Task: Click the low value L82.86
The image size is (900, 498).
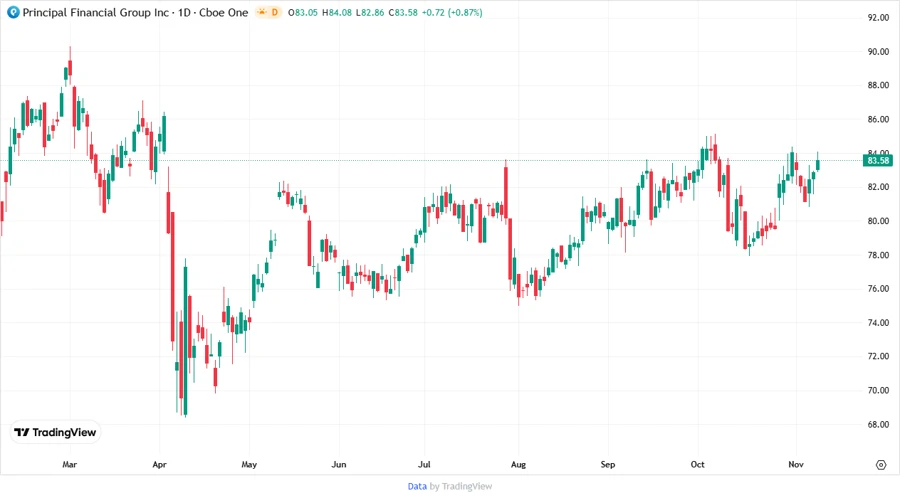Action: [x=370, y=12]
